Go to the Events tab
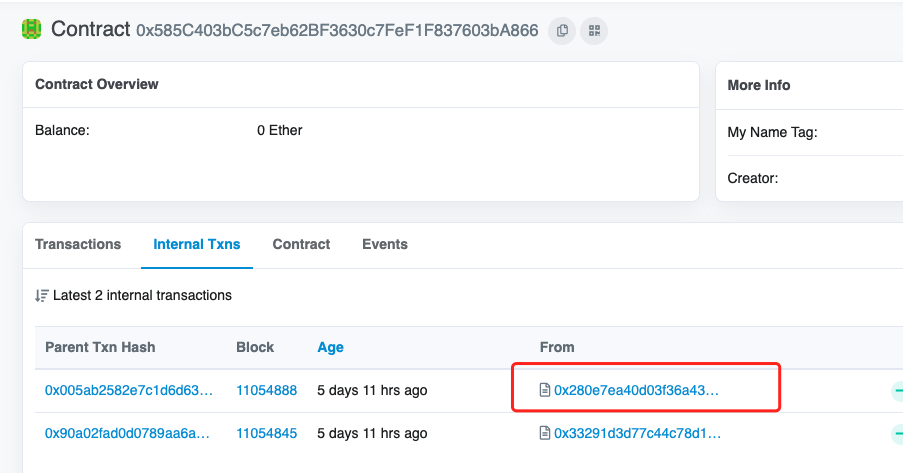The height and width of the screenshot is (473, 903). click(x=385, y=244)
